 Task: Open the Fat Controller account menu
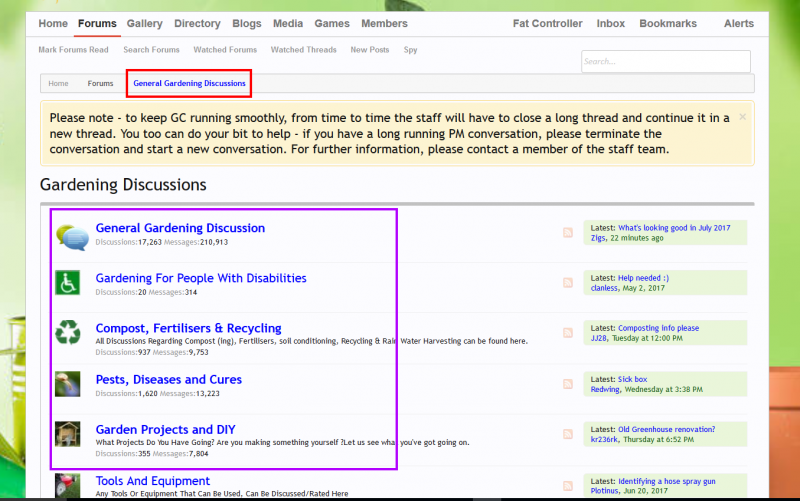click(547, 23)
